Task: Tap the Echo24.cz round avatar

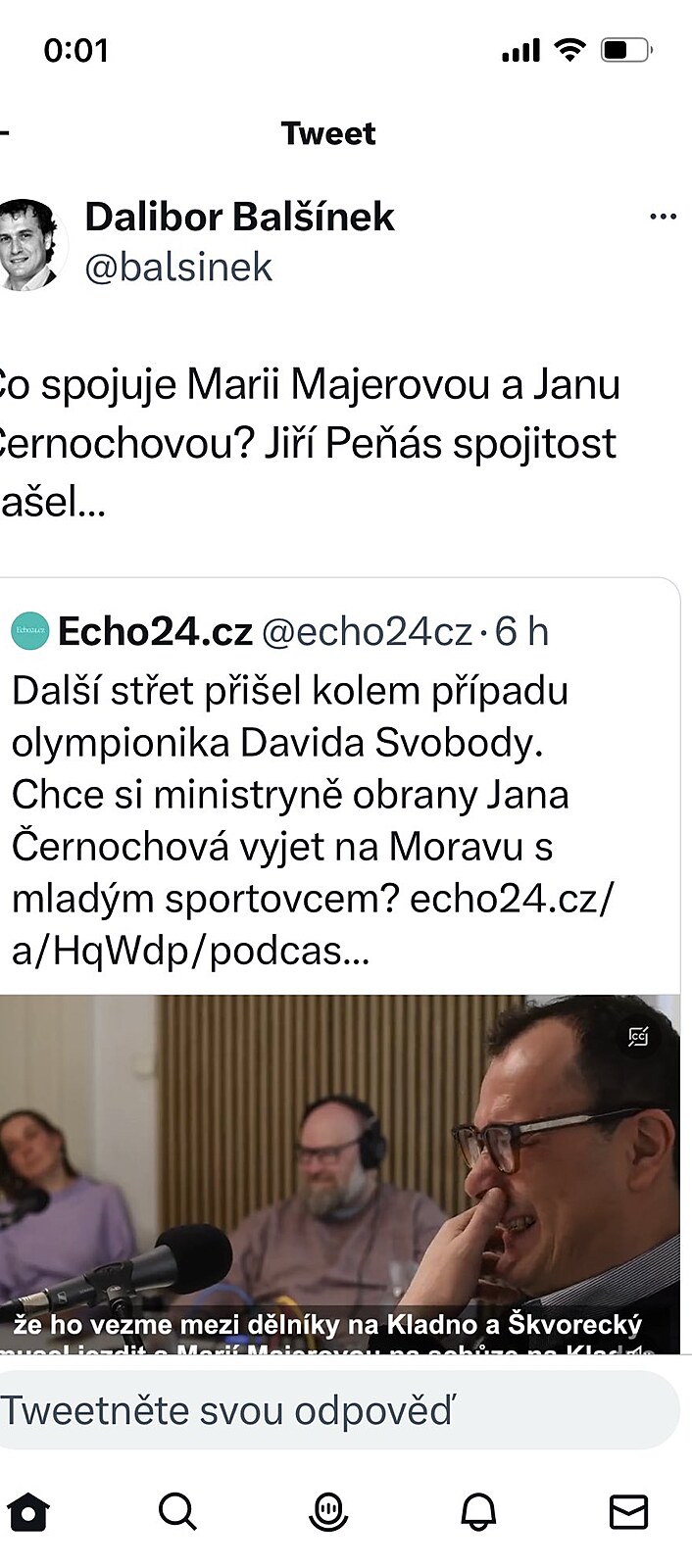Action: point(29,631)
